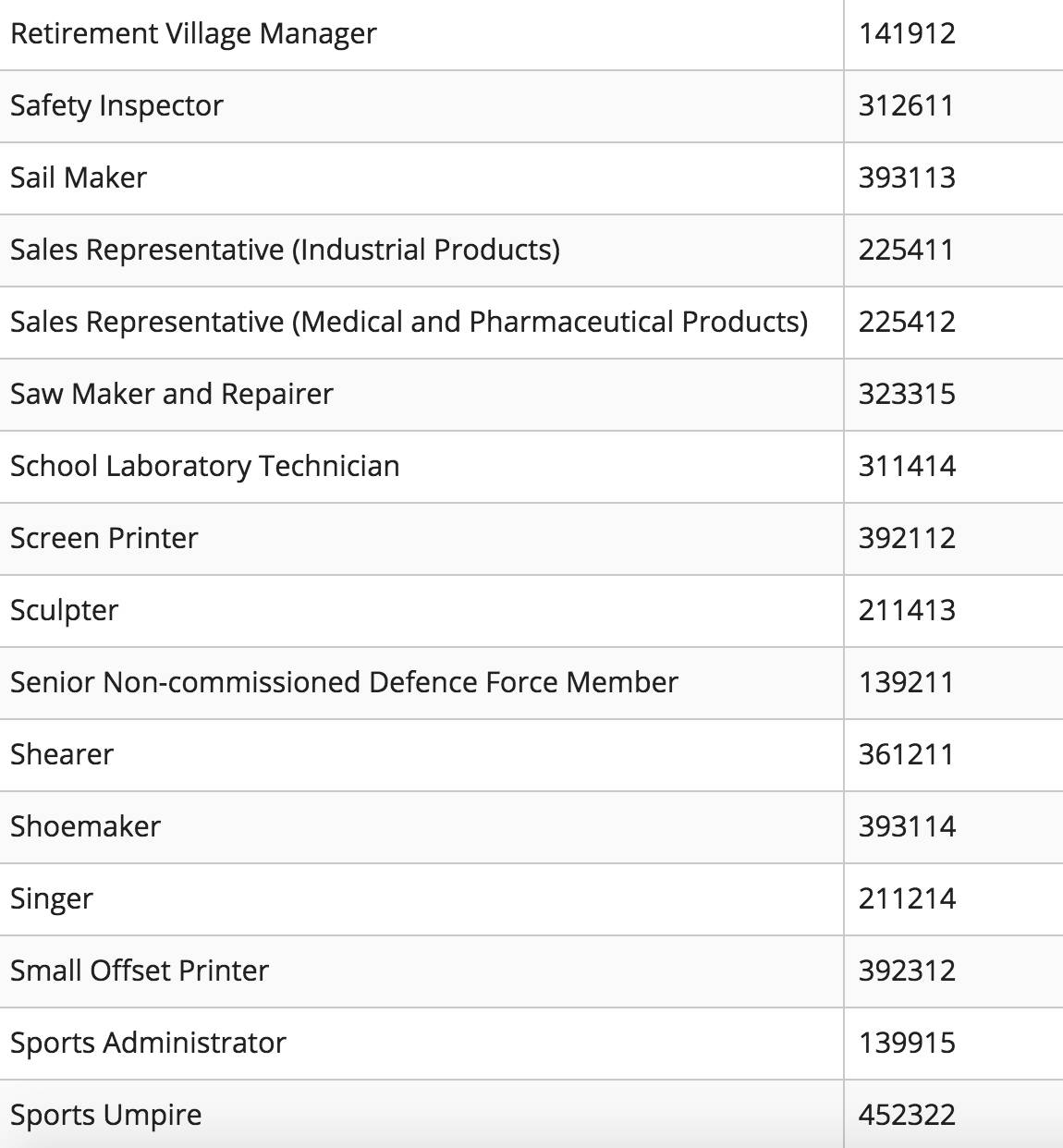The image size is (1063, 1148).
Task: Click the Sail Maker occupation name
Action: tap(79, 177)
